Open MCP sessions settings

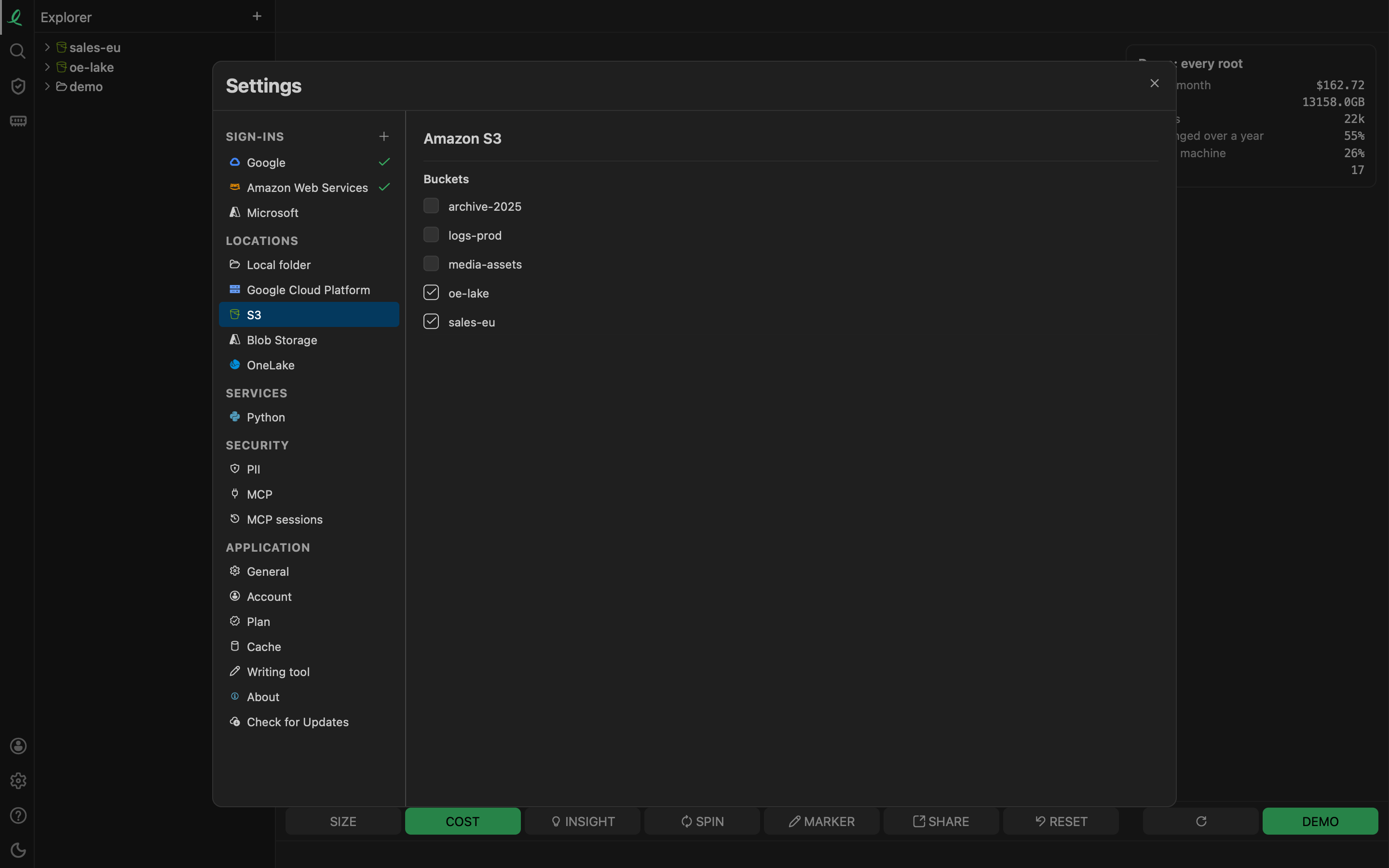coord(309,519)
